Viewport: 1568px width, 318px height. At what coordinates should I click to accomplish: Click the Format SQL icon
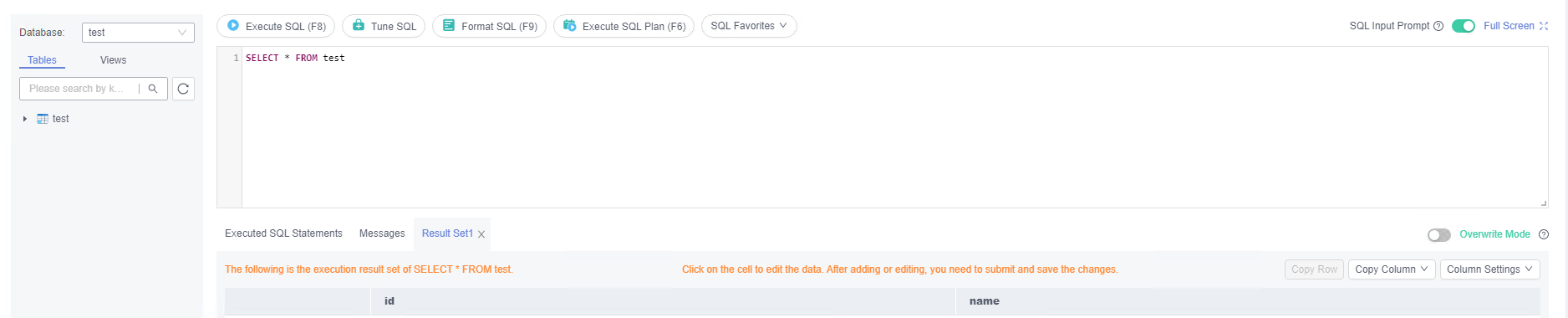tap(449, 26)
